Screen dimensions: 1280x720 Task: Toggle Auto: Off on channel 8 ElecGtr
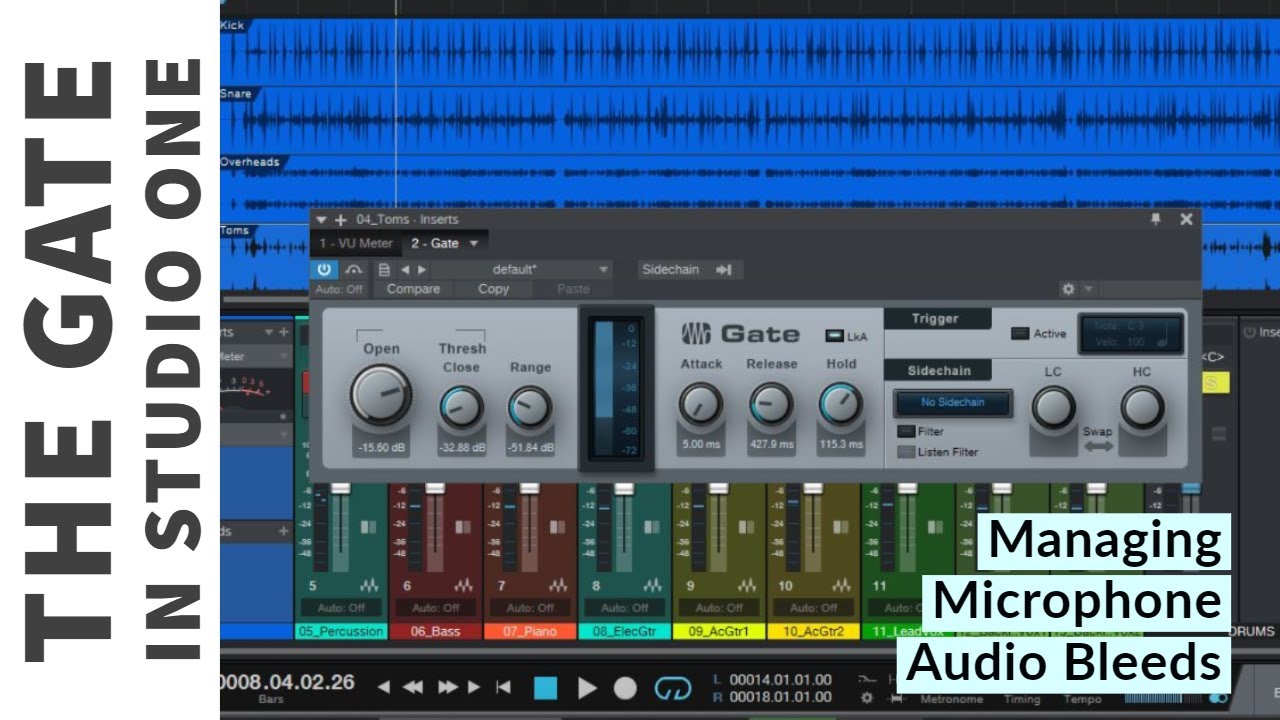click(624, 607)
